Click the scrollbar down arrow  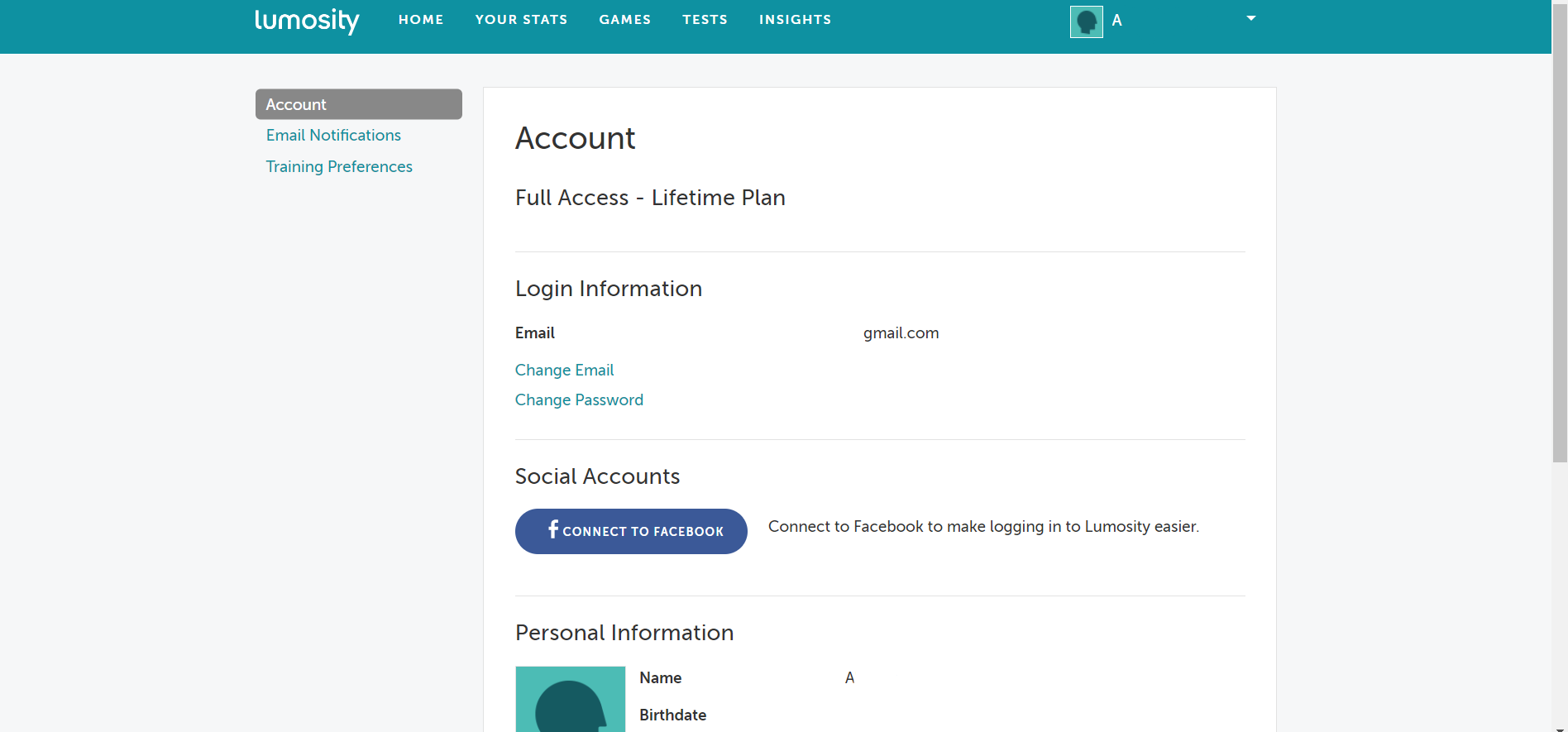tap(1560, 727)
